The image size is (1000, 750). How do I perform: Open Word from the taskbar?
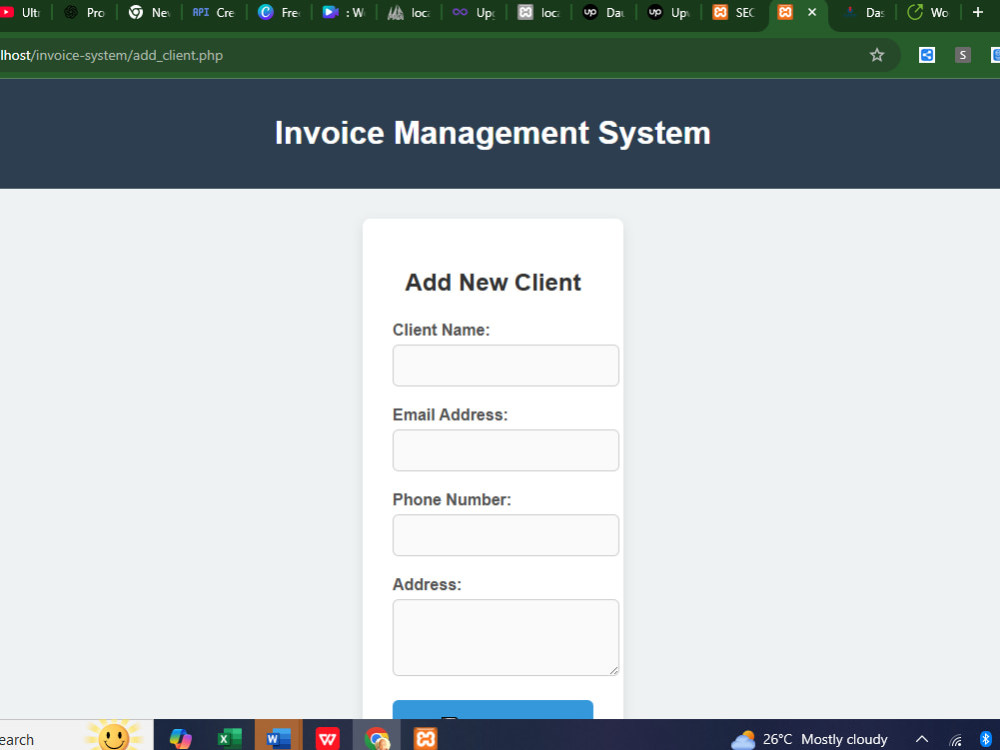coord(279,739)
